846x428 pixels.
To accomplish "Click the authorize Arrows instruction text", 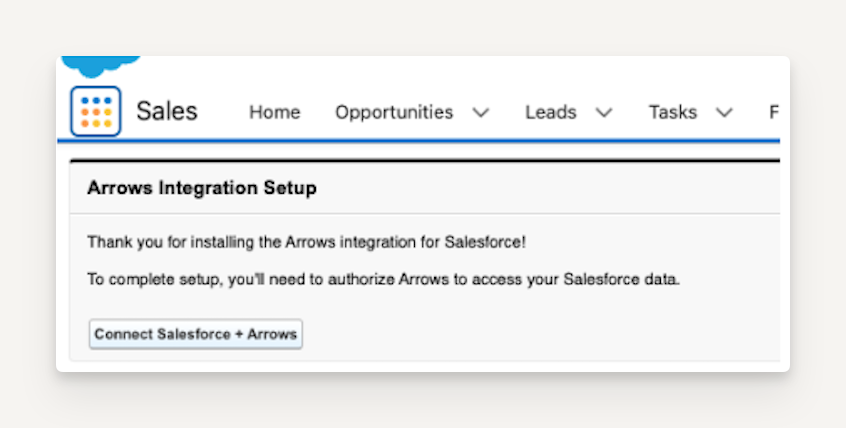I will point(383,279).
